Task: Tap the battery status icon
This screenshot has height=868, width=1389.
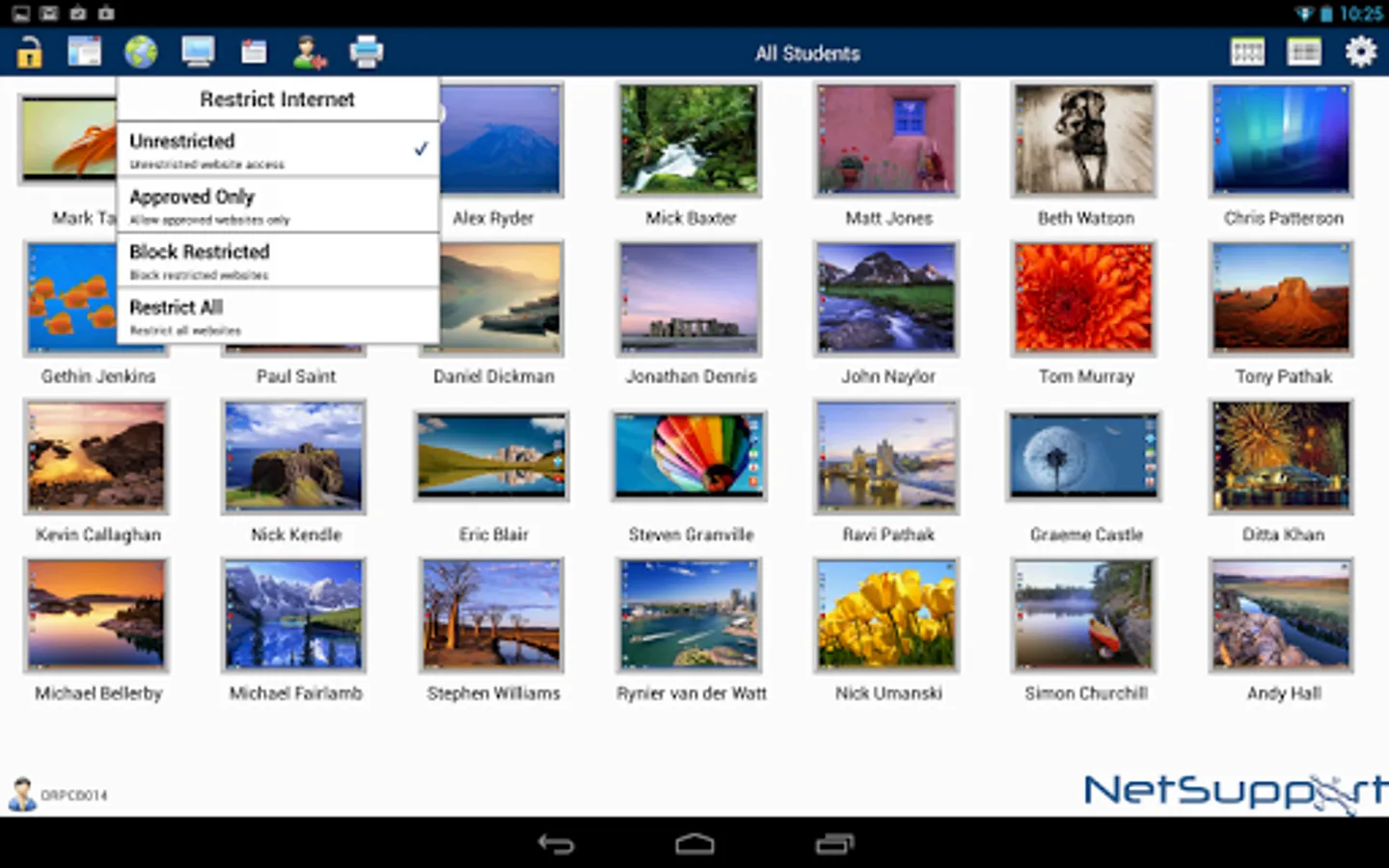Action: point(1326,14)
